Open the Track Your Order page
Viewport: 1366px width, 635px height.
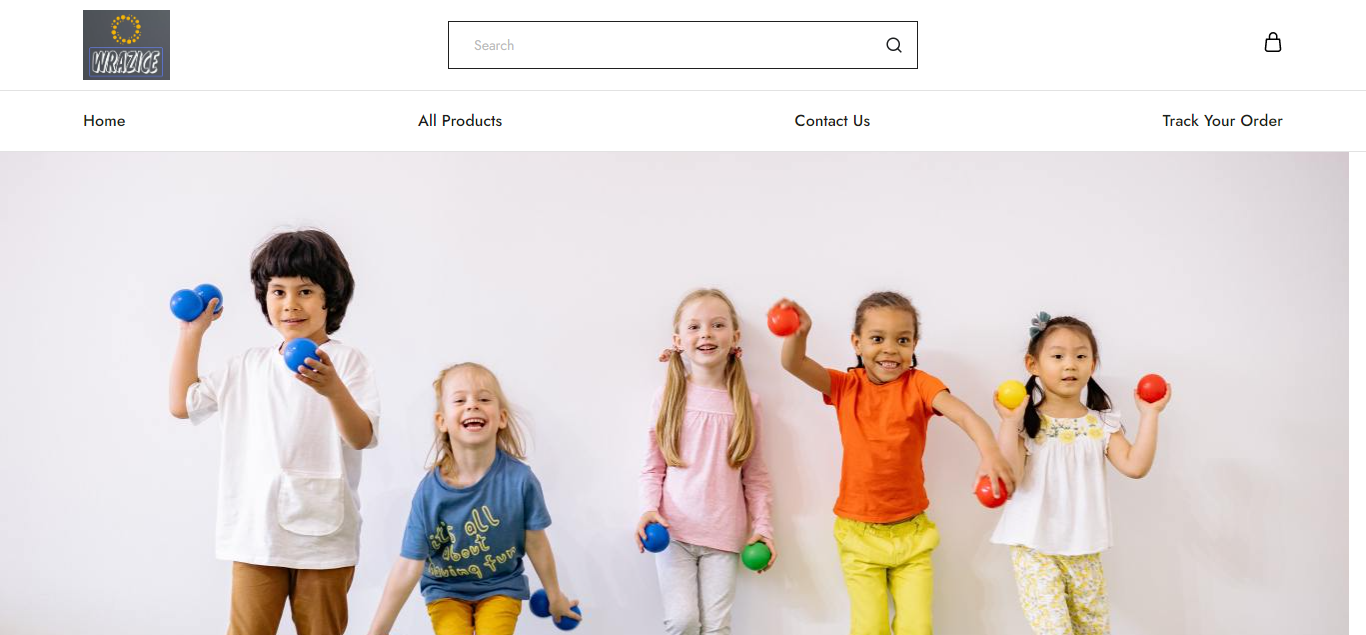point(1222,121)
